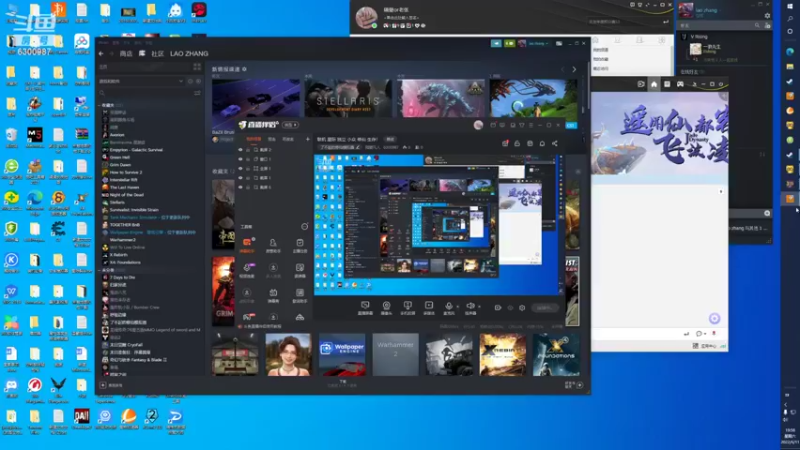This screenshot has height=450, width=800.
Task: Go back in Steam navigation
Action: [101, 54]
